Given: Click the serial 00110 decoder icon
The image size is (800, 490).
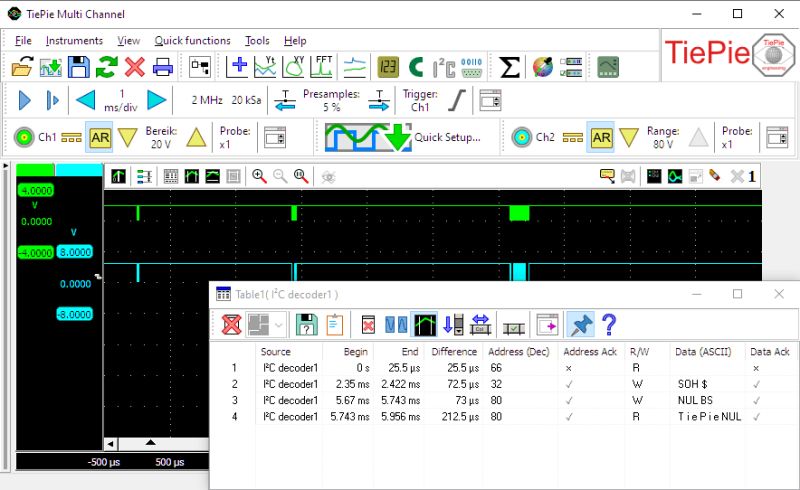Looking at the screenshot, I should point(471,67).
